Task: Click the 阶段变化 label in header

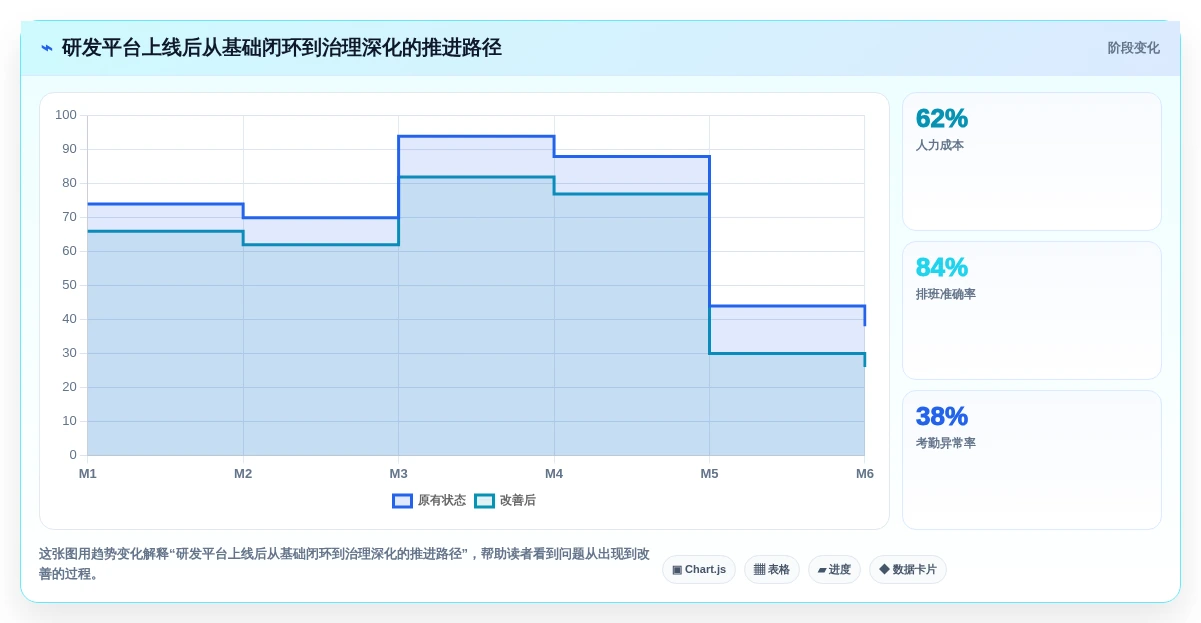Action: click(x=1133, y=48)
